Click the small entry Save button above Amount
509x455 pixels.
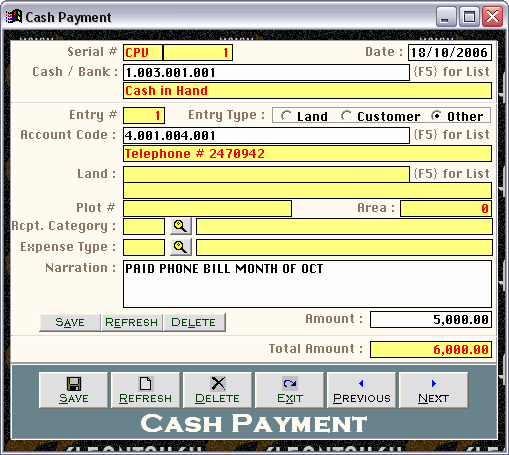coord(70,322)
